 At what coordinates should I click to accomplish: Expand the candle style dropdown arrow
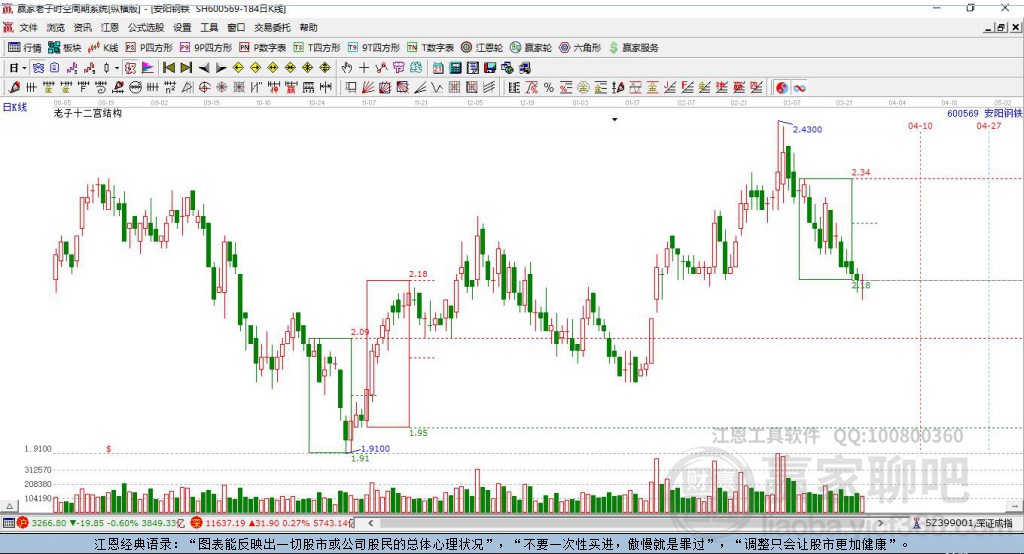click(x=117, y=68)
